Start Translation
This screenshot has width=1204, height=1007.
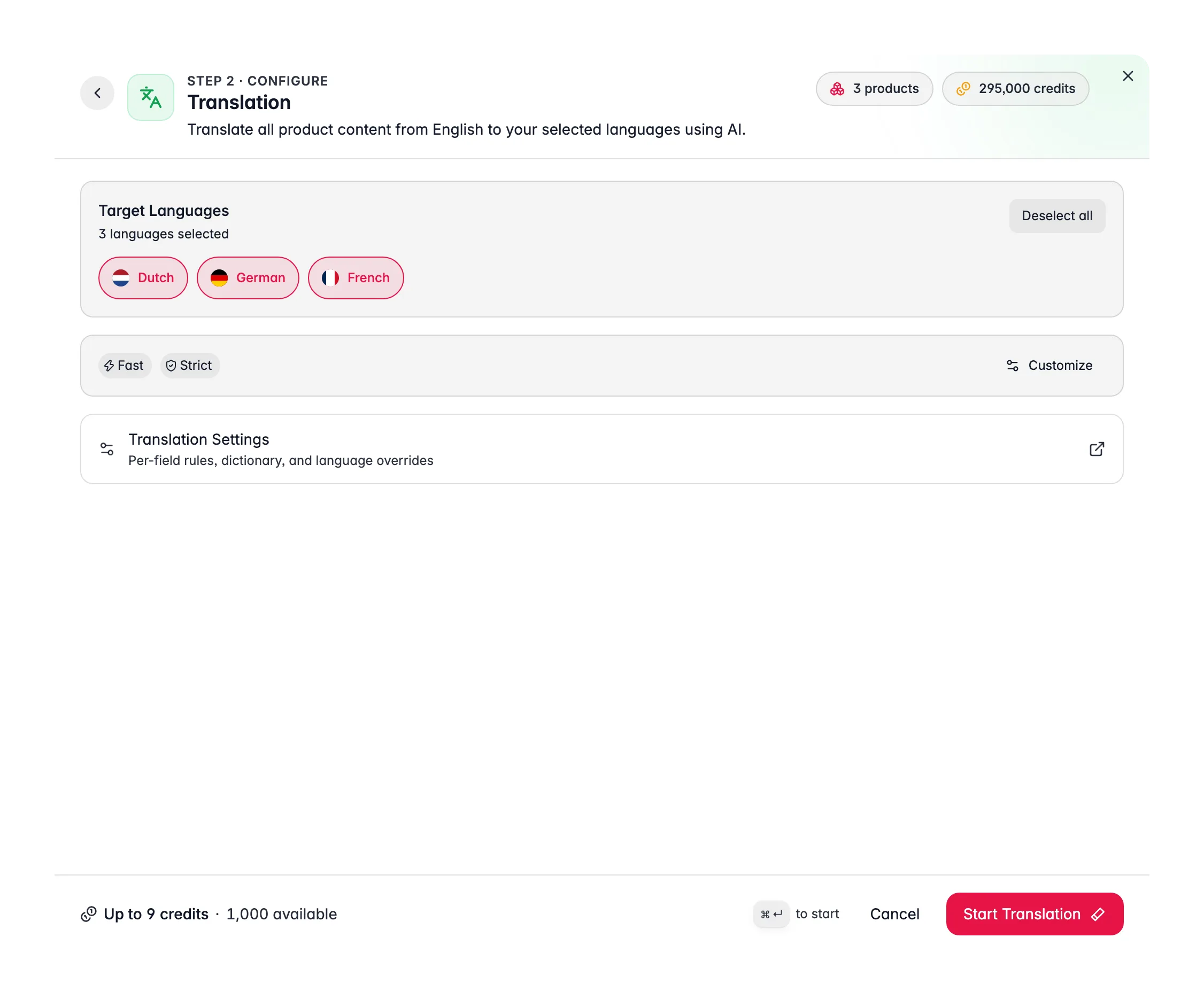tap(1035, 914)
